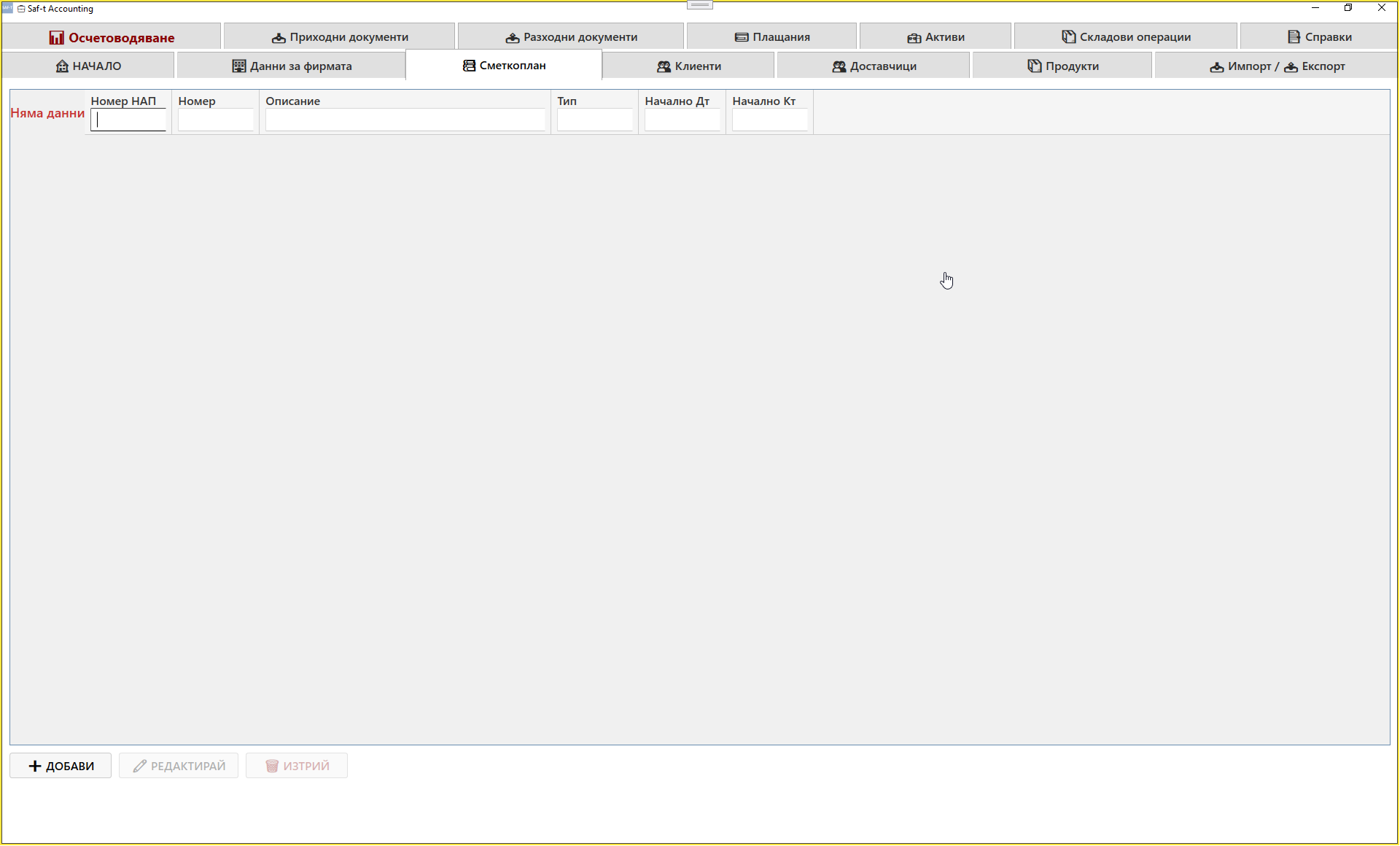Click the box icon of Складови операции
Image resolution: width=1400 pixels, height=846 pixels.
coord(1069,36)
